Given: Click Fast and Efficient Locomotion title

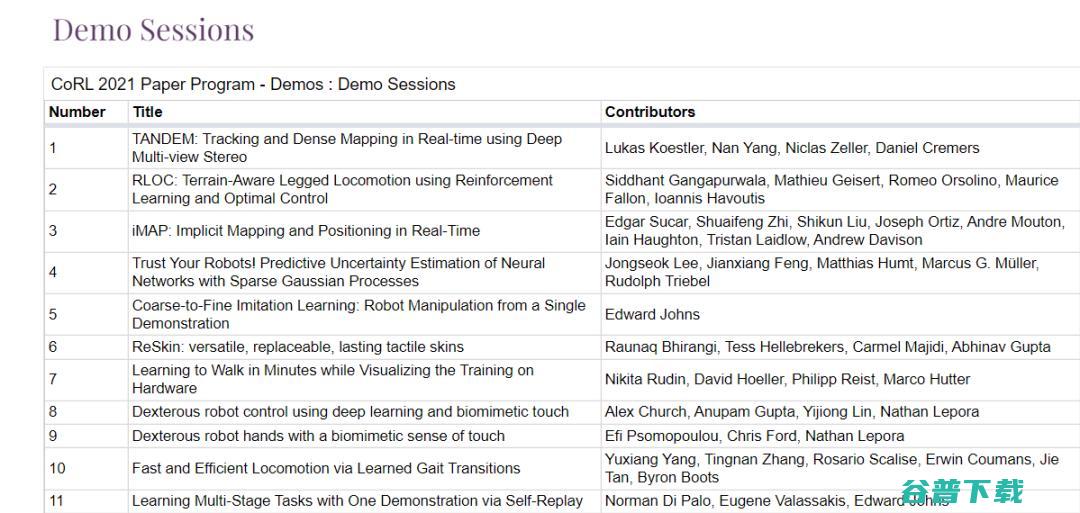Looking at the screenshot, I should pyautogui.click(x=326, y=468).
